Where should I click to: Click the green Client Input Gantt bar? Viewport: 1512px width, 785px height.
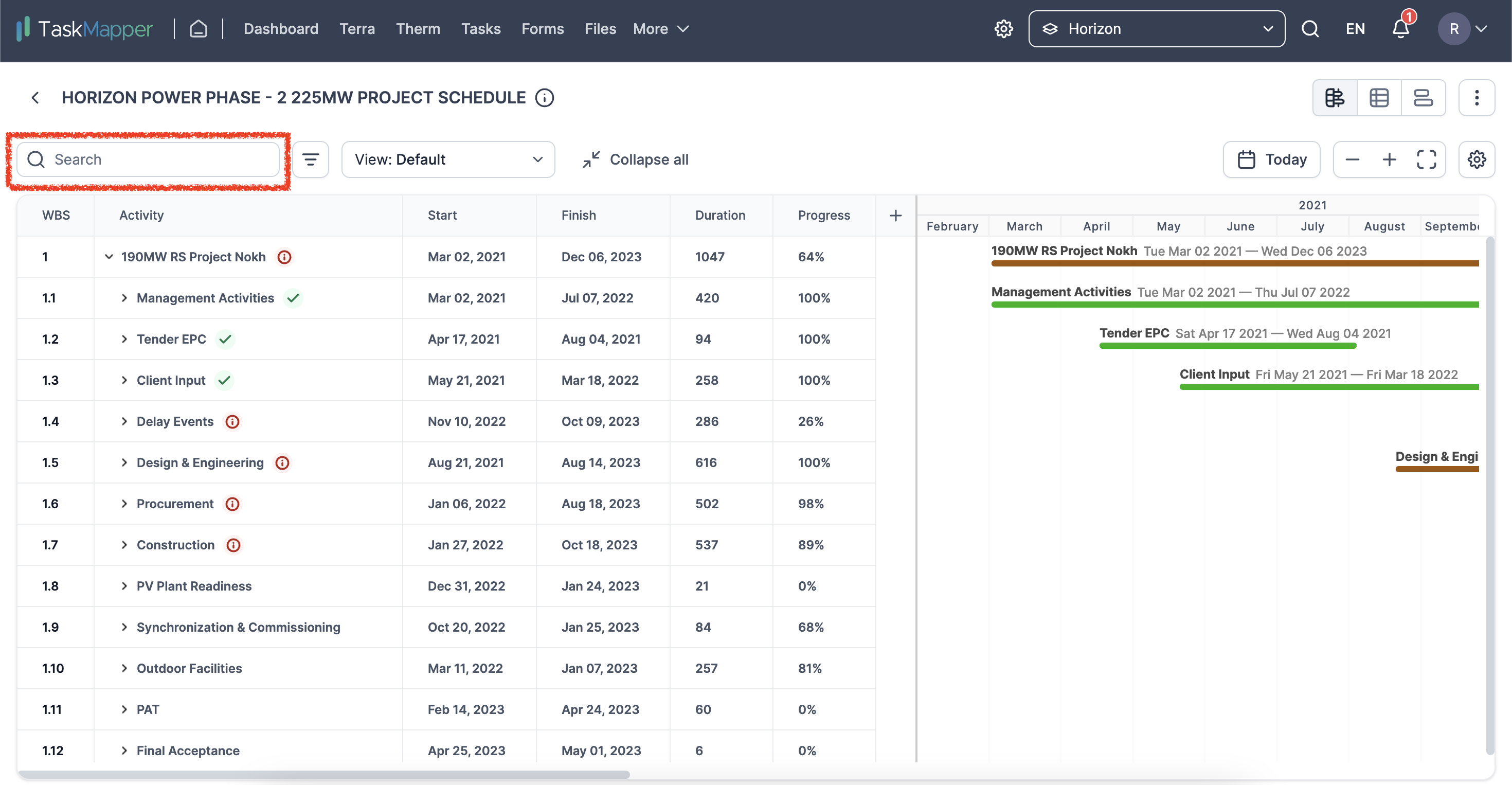pos(1329,387)
